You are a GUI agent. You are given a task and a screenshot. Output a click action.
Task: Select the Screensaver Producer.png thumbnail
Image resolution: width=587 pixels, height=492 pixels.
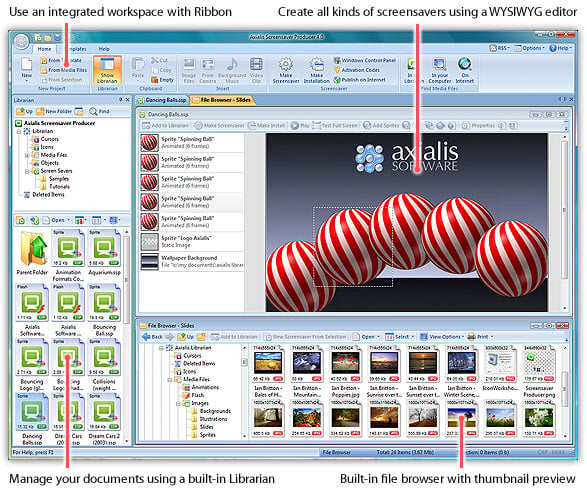click(539, 371)
